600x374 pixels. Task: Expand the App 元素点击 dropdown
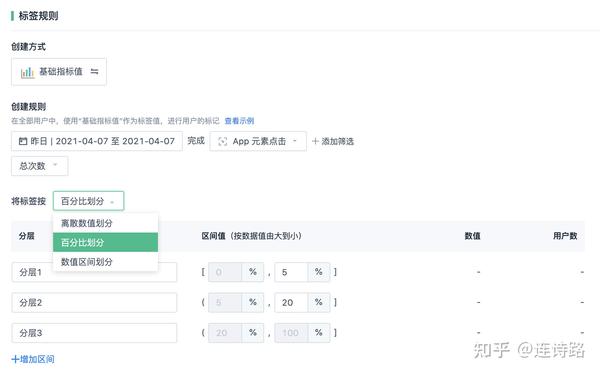pos(258,141)
